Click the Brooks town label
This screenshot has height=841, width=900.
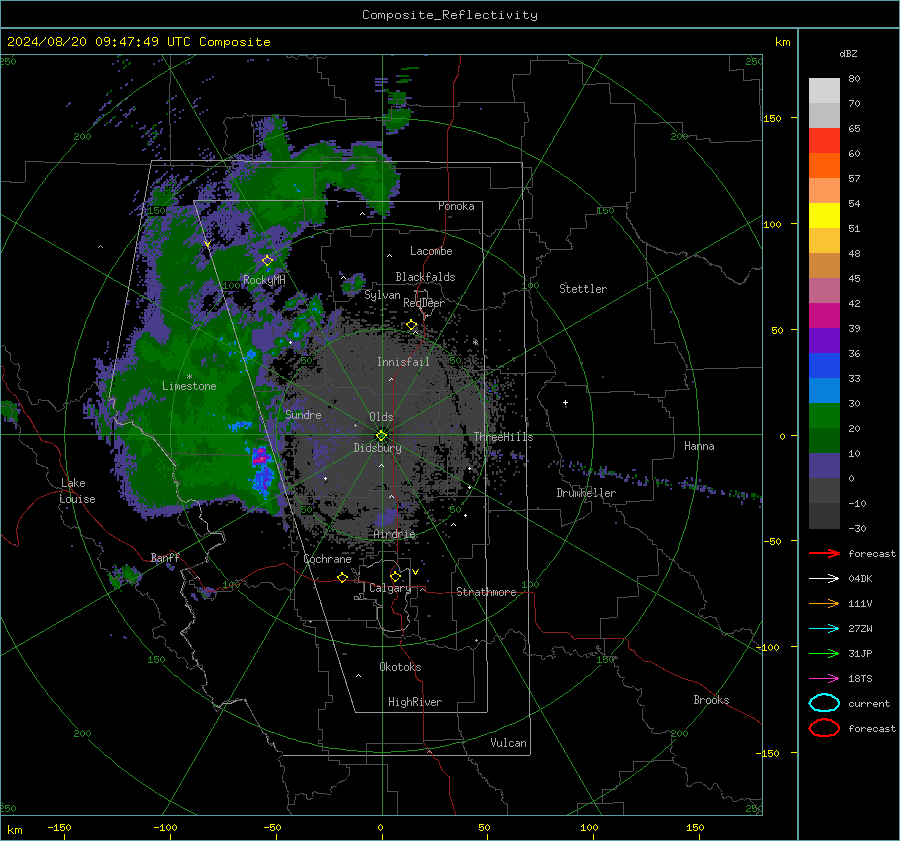pos(711,700)
